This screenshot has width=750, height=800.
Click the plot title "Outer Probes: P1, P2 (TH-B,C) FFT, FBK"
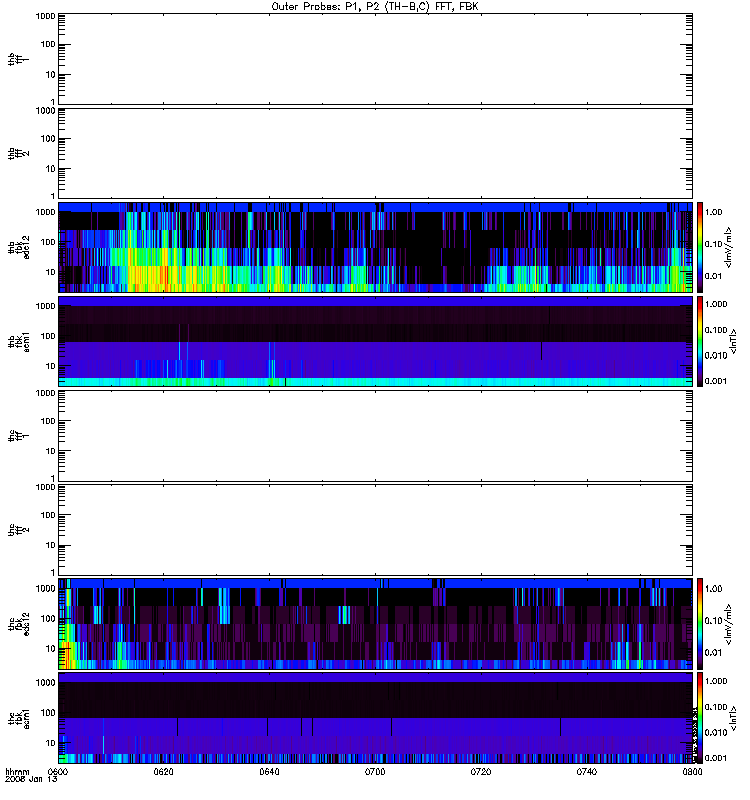(375, 7)
